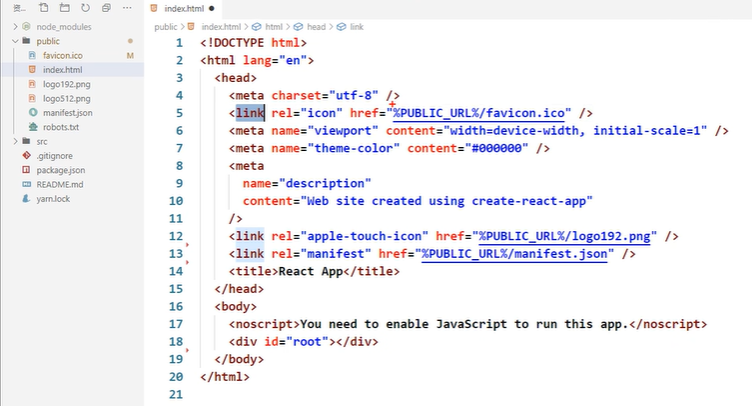
Task: Refresh the Explorer file tree
Action: (85, 8)
